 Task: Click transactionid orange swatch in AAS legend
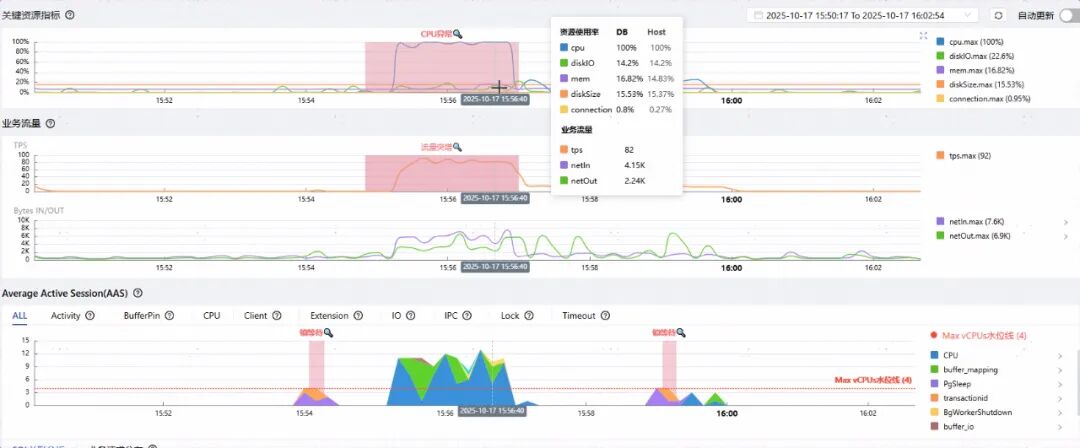[935, 398]
